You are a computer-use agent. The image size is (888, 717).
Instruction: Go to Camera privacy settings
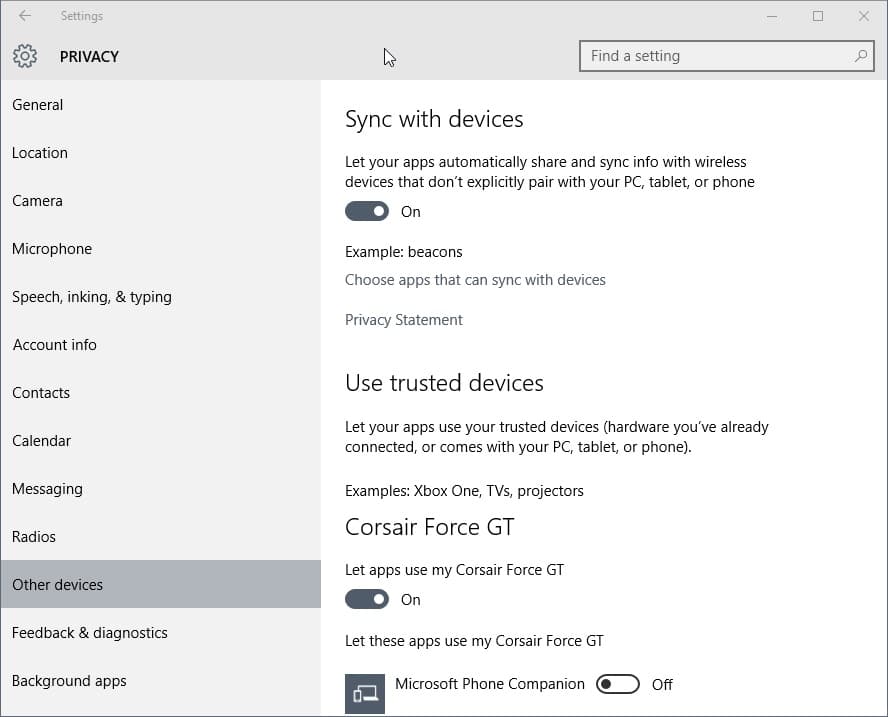tap(38, 201)
